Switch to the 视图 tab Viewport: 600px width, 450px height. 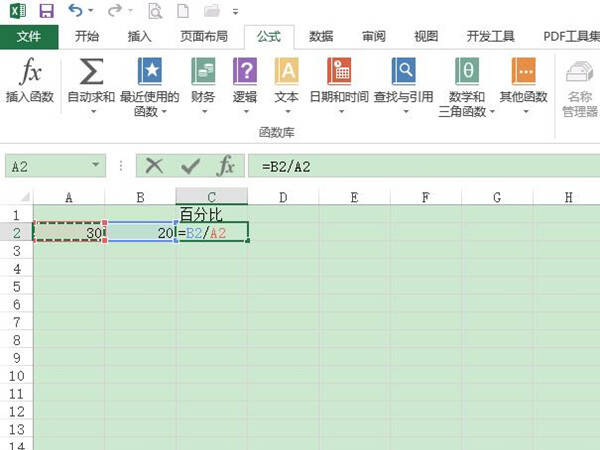tap(426, 37)
